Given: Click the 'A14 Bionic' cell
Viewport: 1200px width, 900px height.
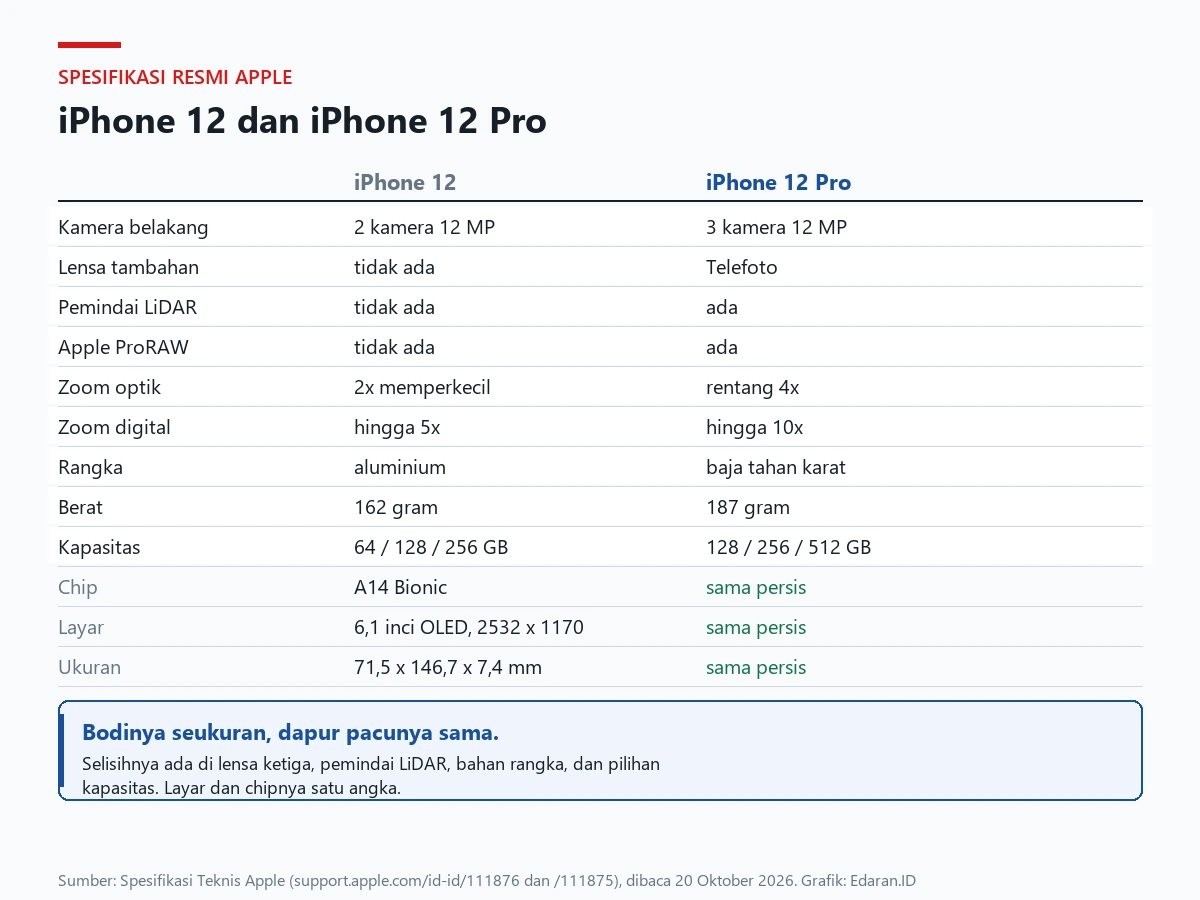Looking at the screenshot, I should tap(400, 587).
